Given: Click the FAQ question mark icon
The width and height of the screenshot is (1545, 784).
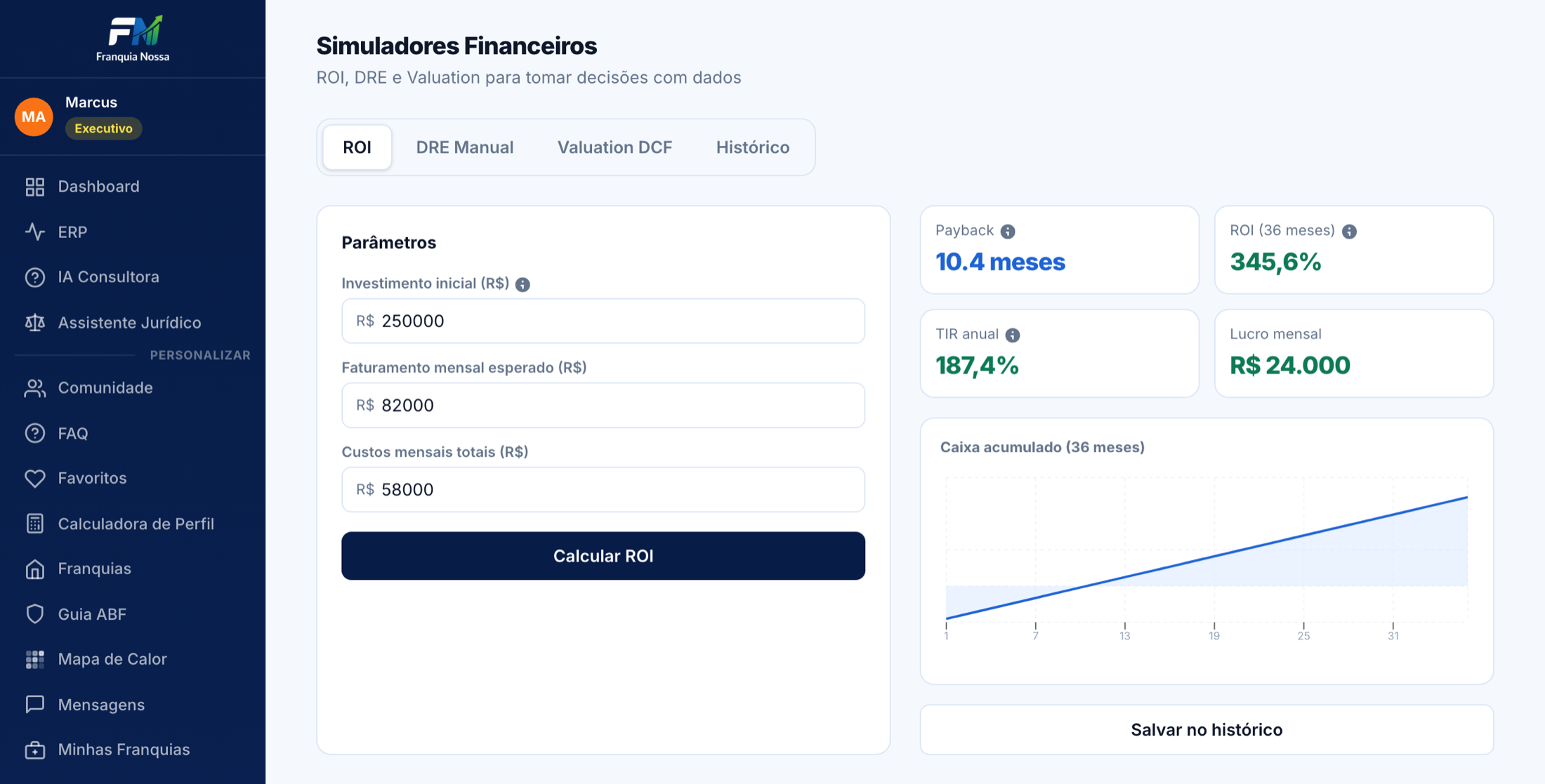Looking at the screenshot, I should [x=34, y=433].
